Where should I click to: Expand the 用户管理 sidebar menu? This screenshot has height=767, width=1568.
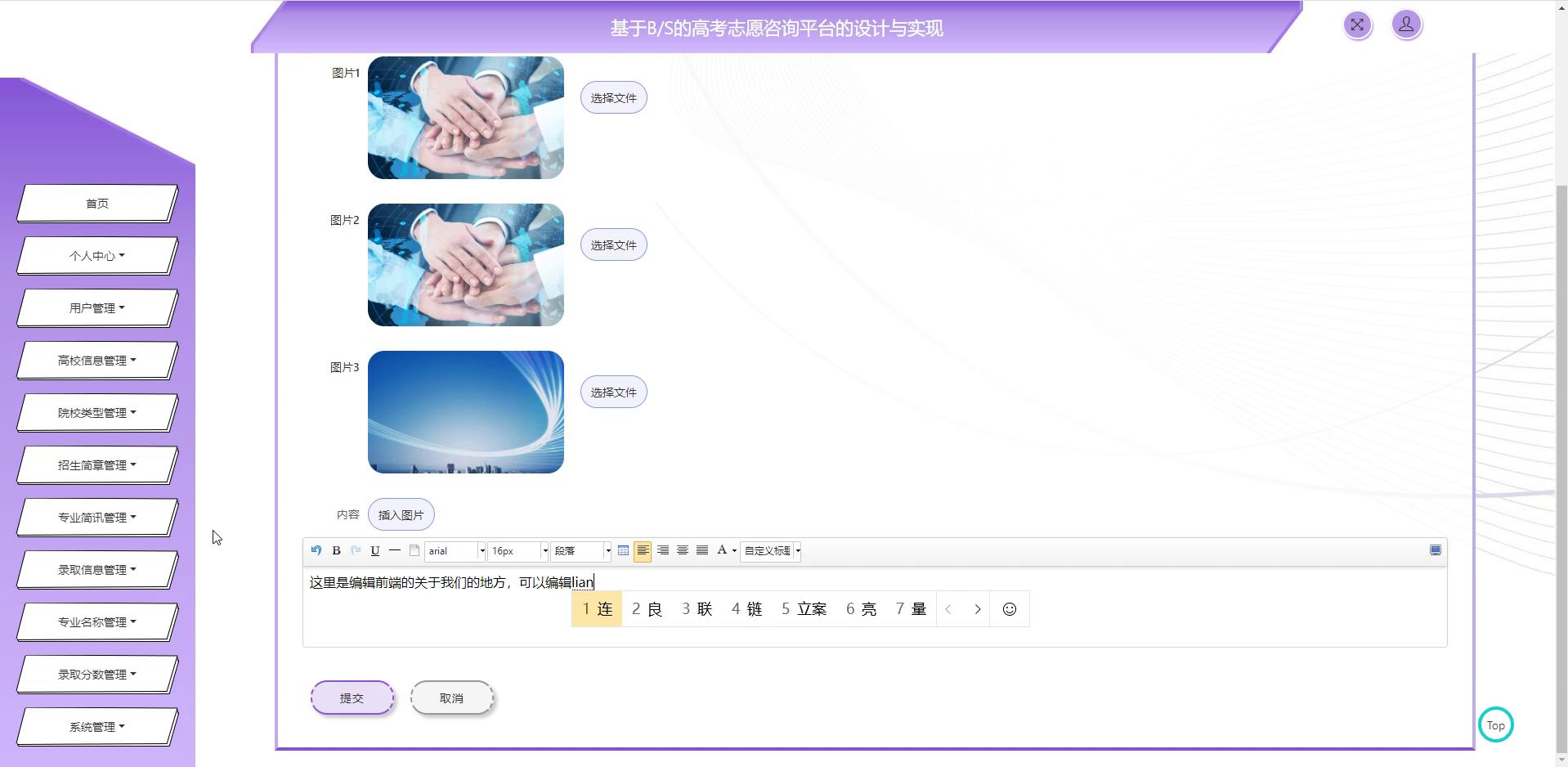(97, 308)
